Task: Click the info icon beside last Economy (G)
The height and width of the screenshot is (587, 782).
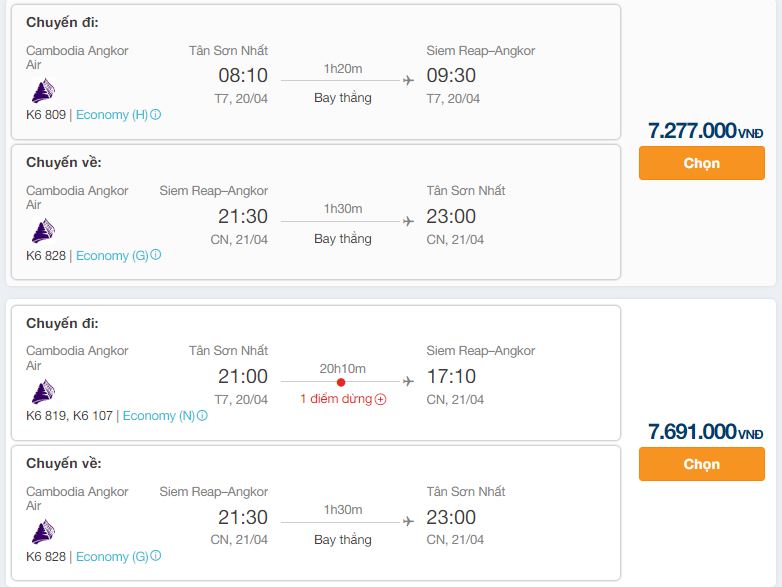Action: (x=156, y=556)
